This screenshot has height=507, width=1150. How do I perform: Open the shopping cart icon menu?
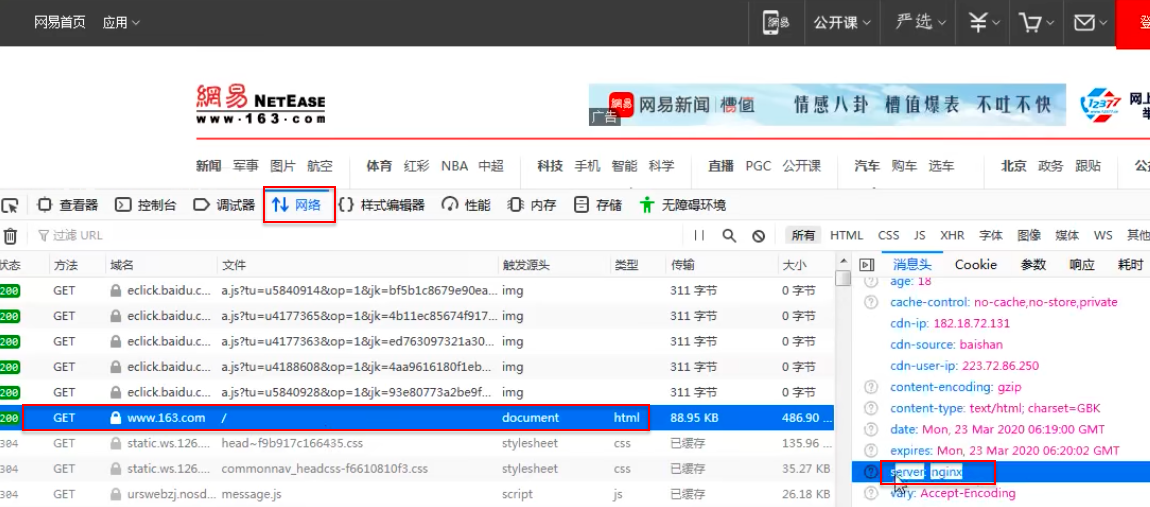[x=1037, y=23]
